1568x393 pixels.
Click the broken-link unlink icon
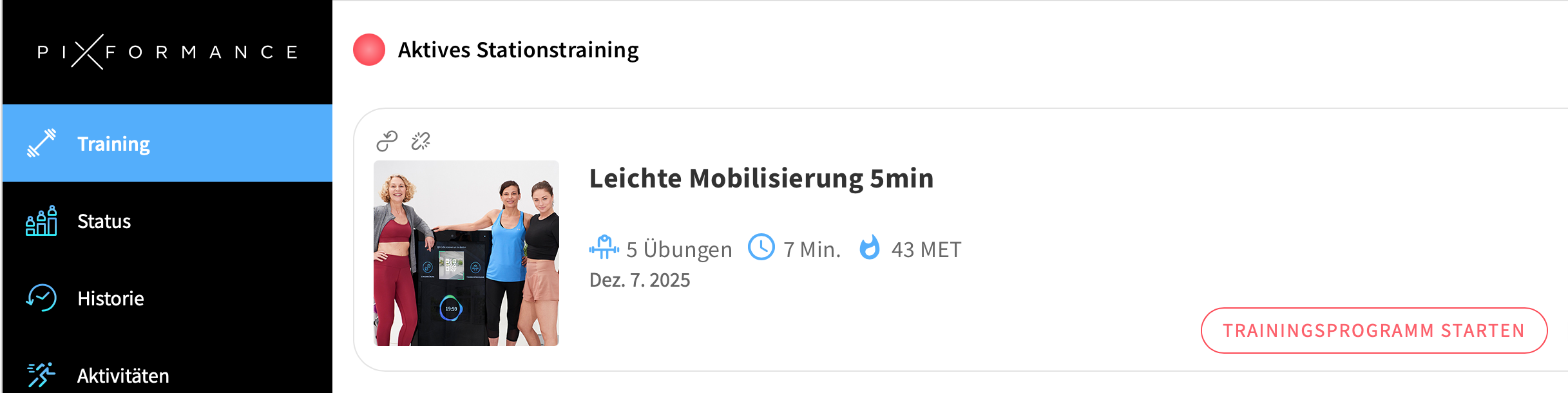(421, 140)
